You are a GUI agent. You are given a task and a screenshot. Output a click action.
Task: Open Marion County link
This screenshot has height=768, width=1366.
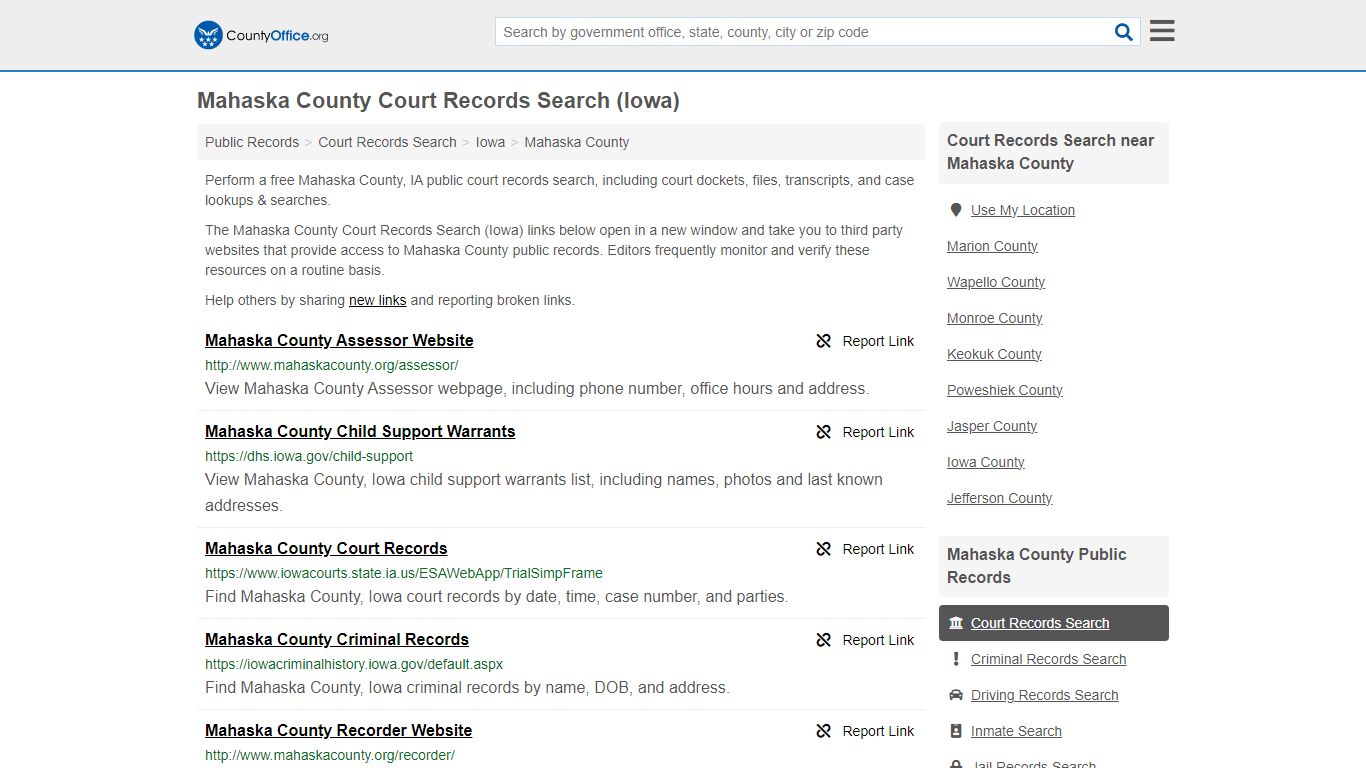click(x=992, y=246)
